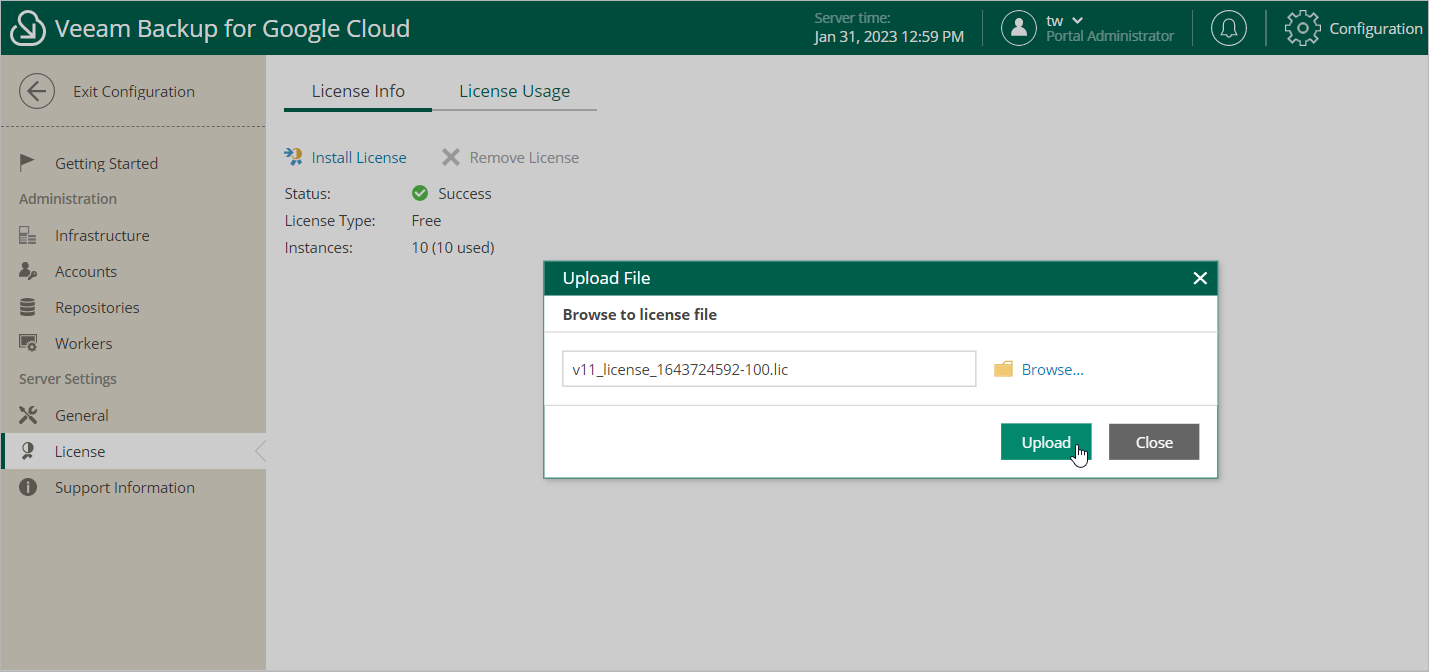
Task: Click the green Success status checkmark
Action: [x=420, y=193]
